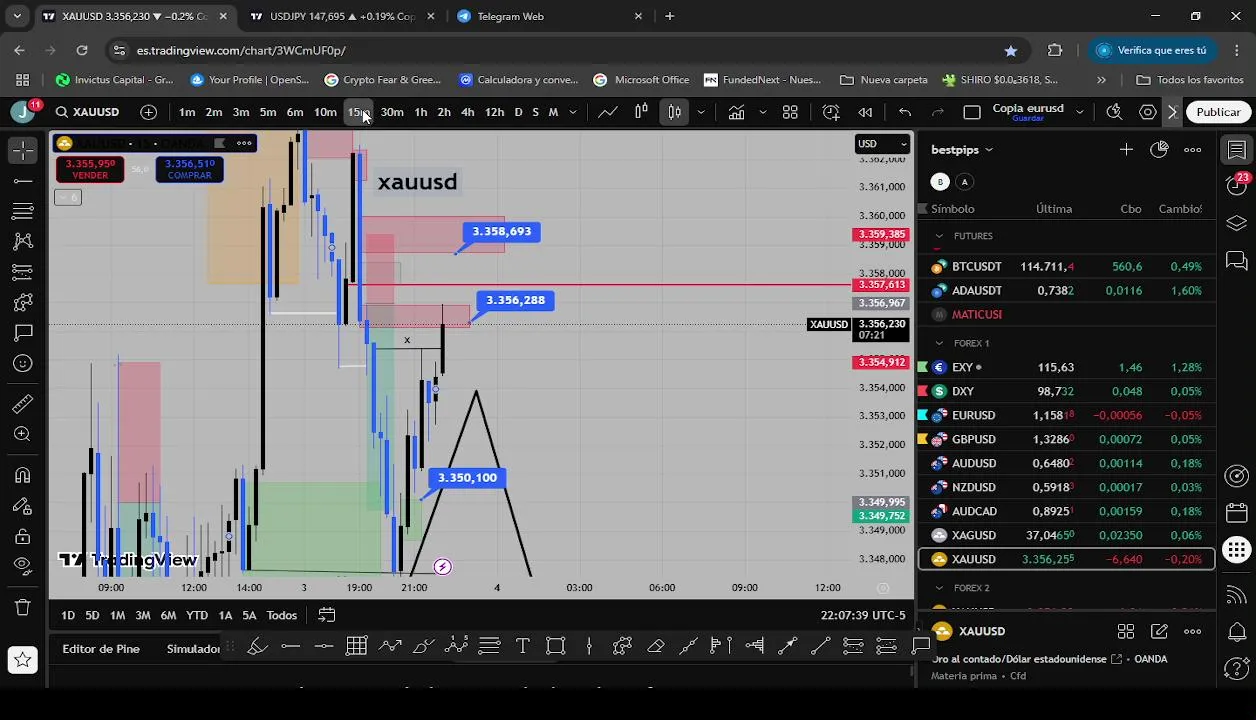Open chart settings hexagon icon
The width and height of the screenshot is (1256, 720).
click(x=1148, y=112)
